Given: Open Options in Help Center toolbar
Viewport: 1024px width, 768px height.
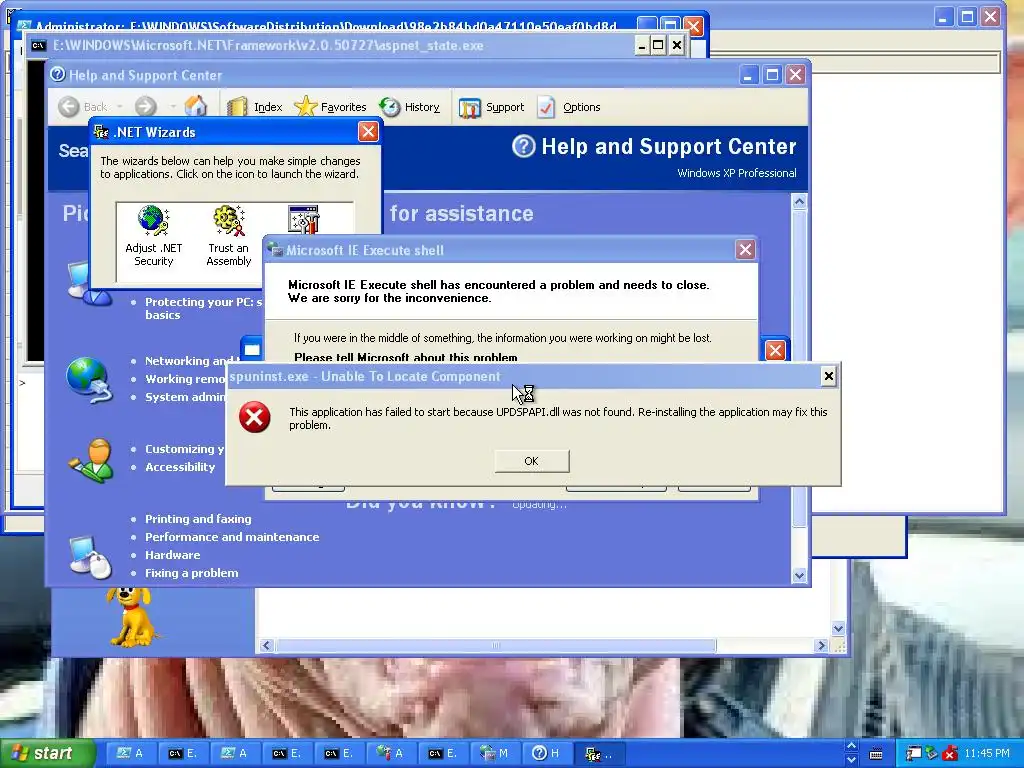Looking at the screenshot, I should [x=568, y=107].
